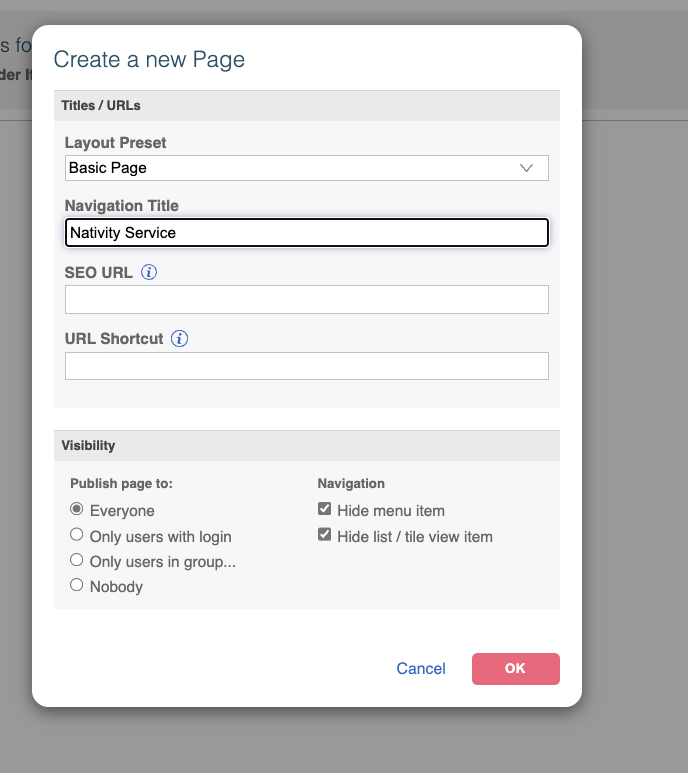Toggle Hide list / tile view item

click(324, 536)
